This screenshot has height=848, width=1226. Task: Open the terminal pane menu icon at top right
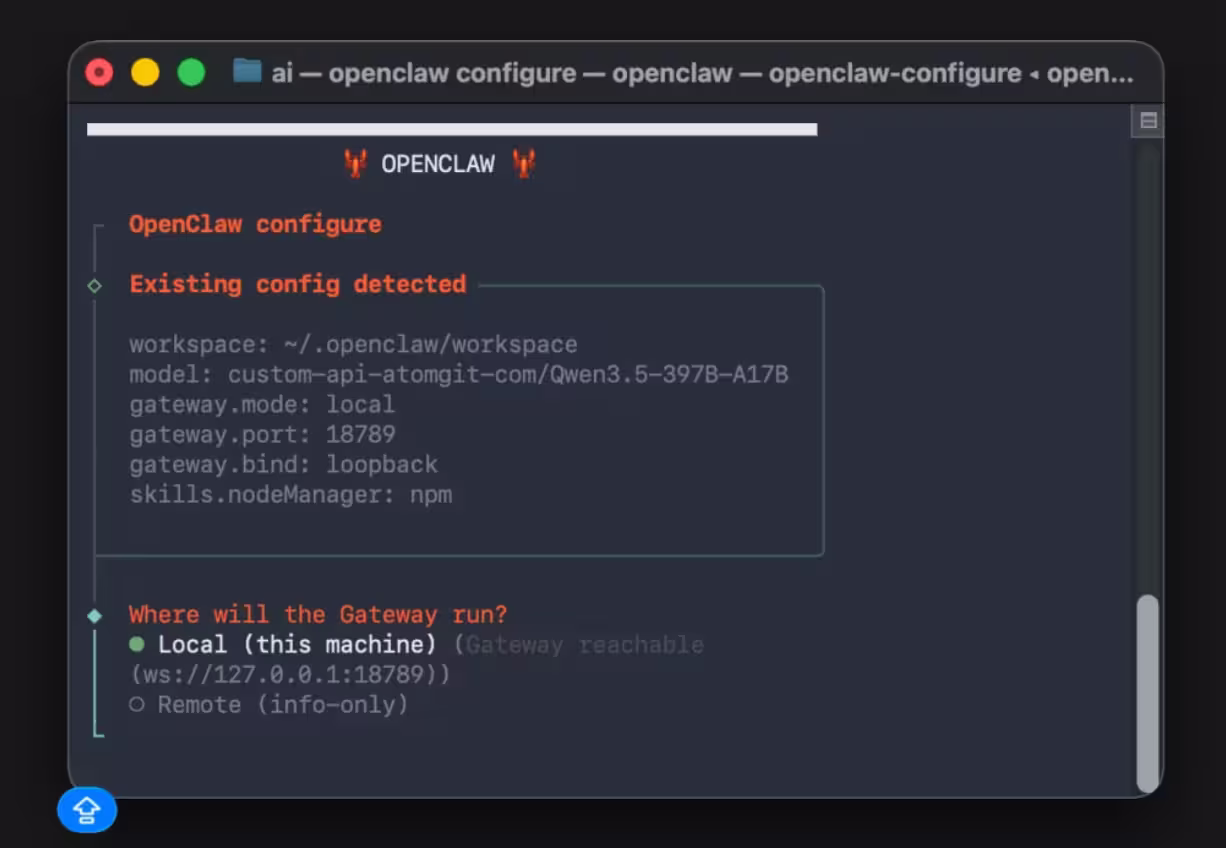coord(1147,120)
